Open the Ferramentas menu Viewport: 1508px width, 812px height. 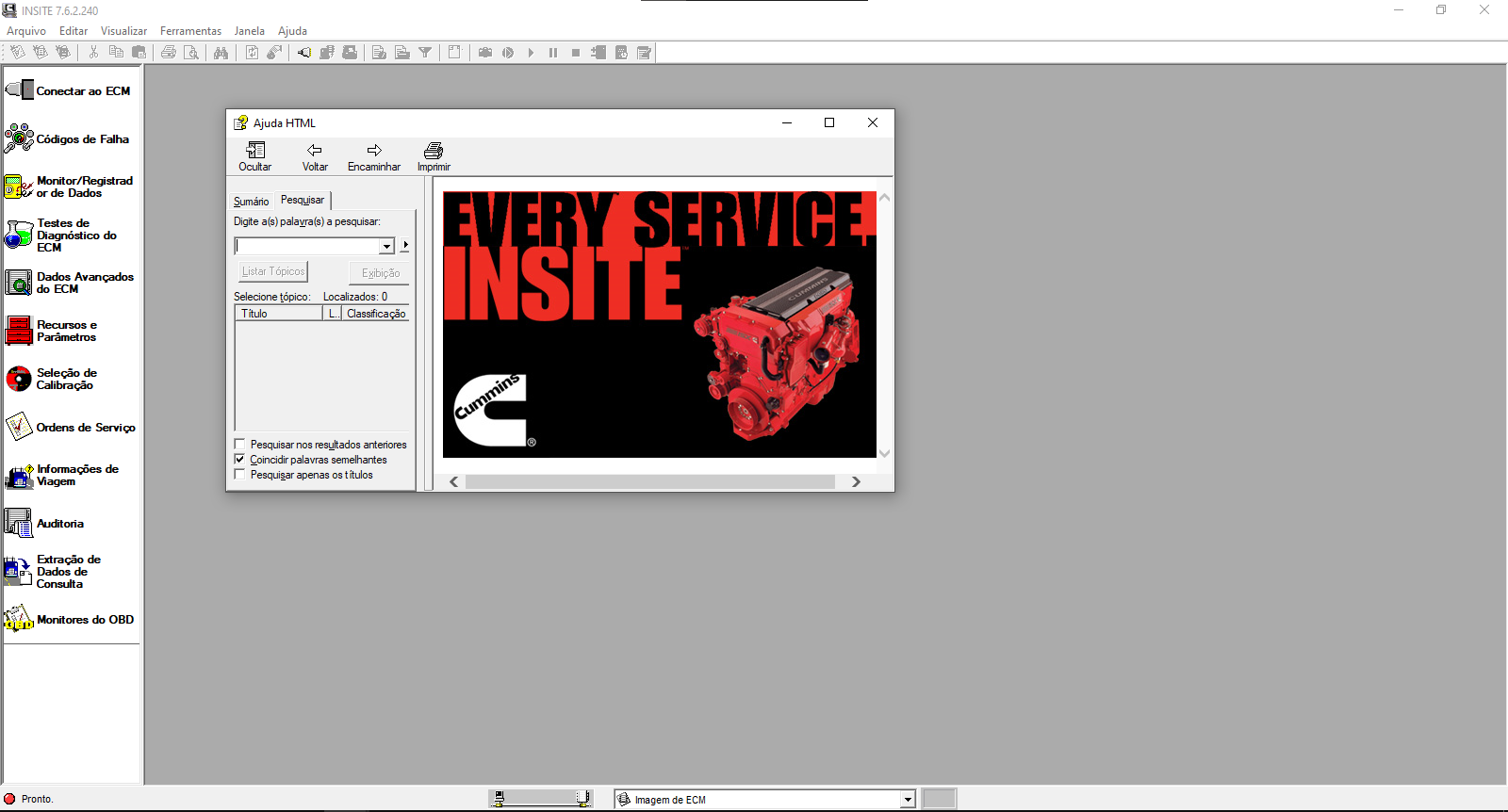pos(190,31)
